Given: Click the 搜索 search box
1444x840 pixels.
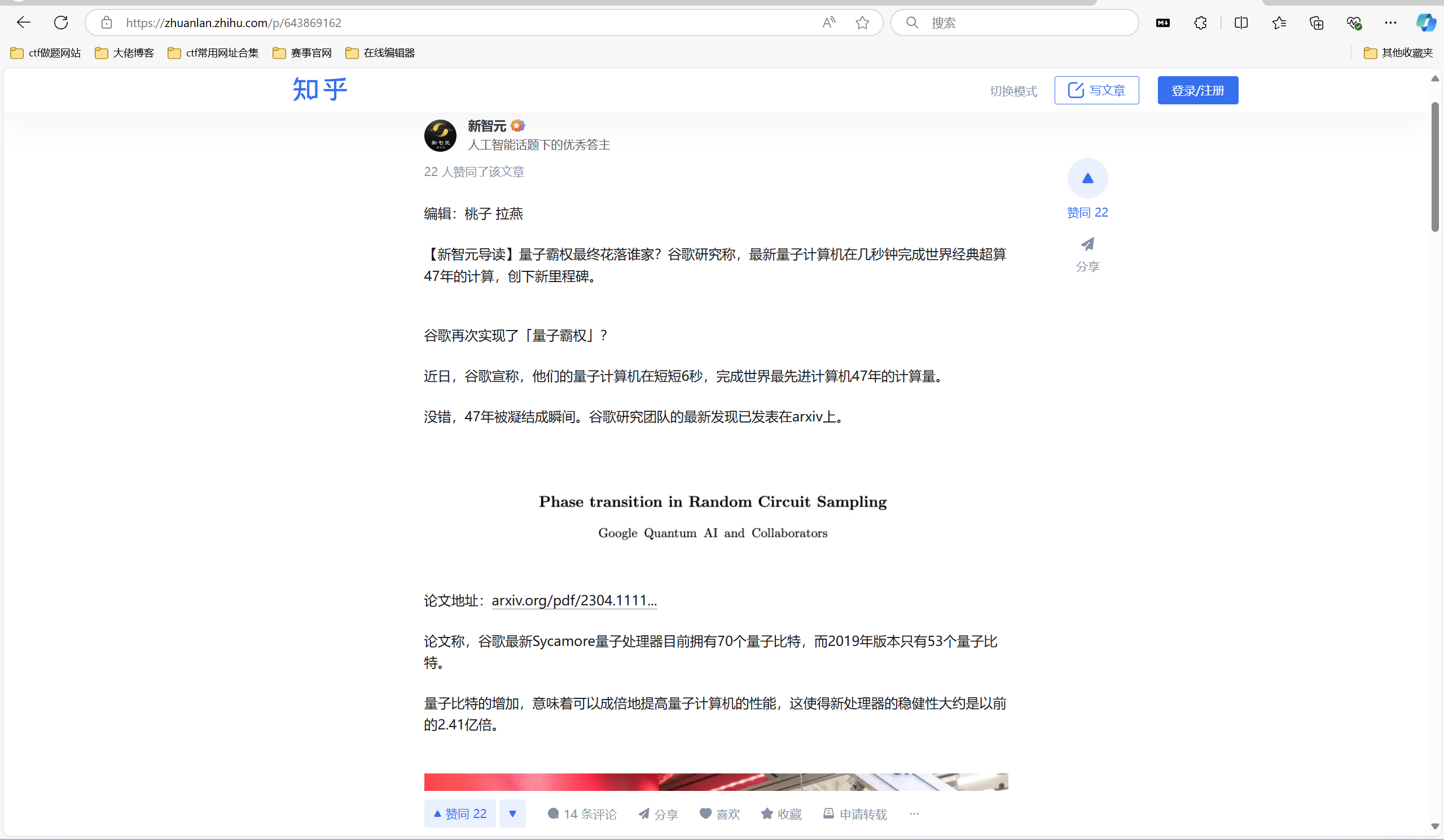Looking at the screenshot, I should (1015, 23).
